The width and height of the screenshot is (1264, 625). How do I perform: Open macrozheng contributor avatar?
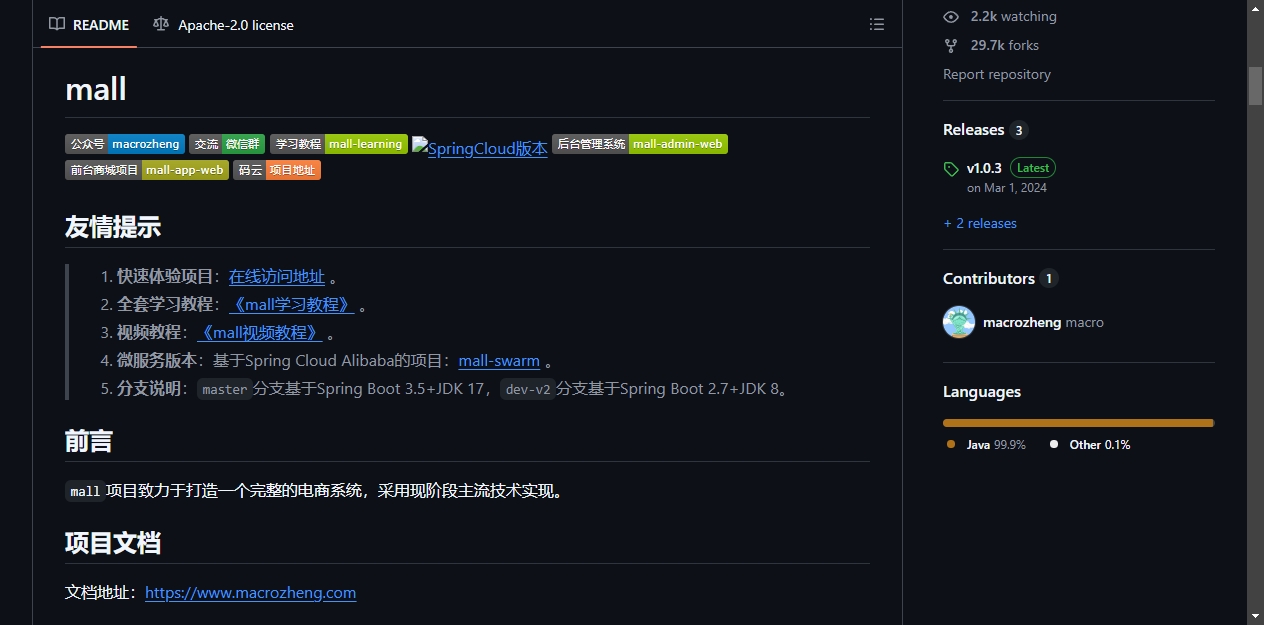click(959, 322)
